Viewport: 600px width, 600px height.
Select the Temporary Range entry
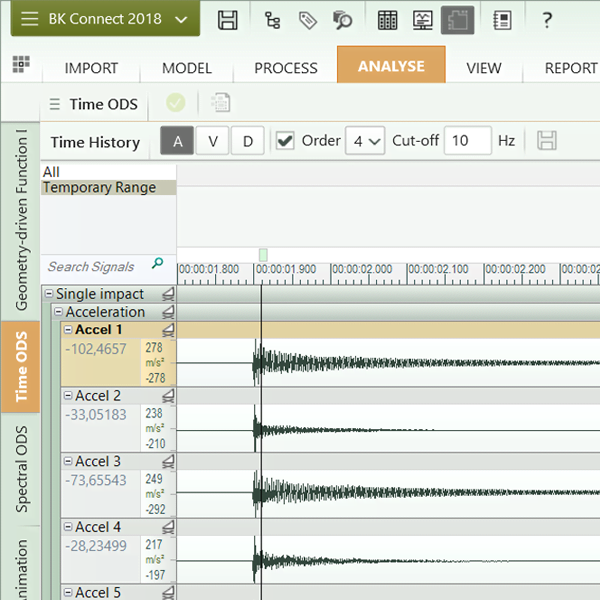(x=100, y=188)
